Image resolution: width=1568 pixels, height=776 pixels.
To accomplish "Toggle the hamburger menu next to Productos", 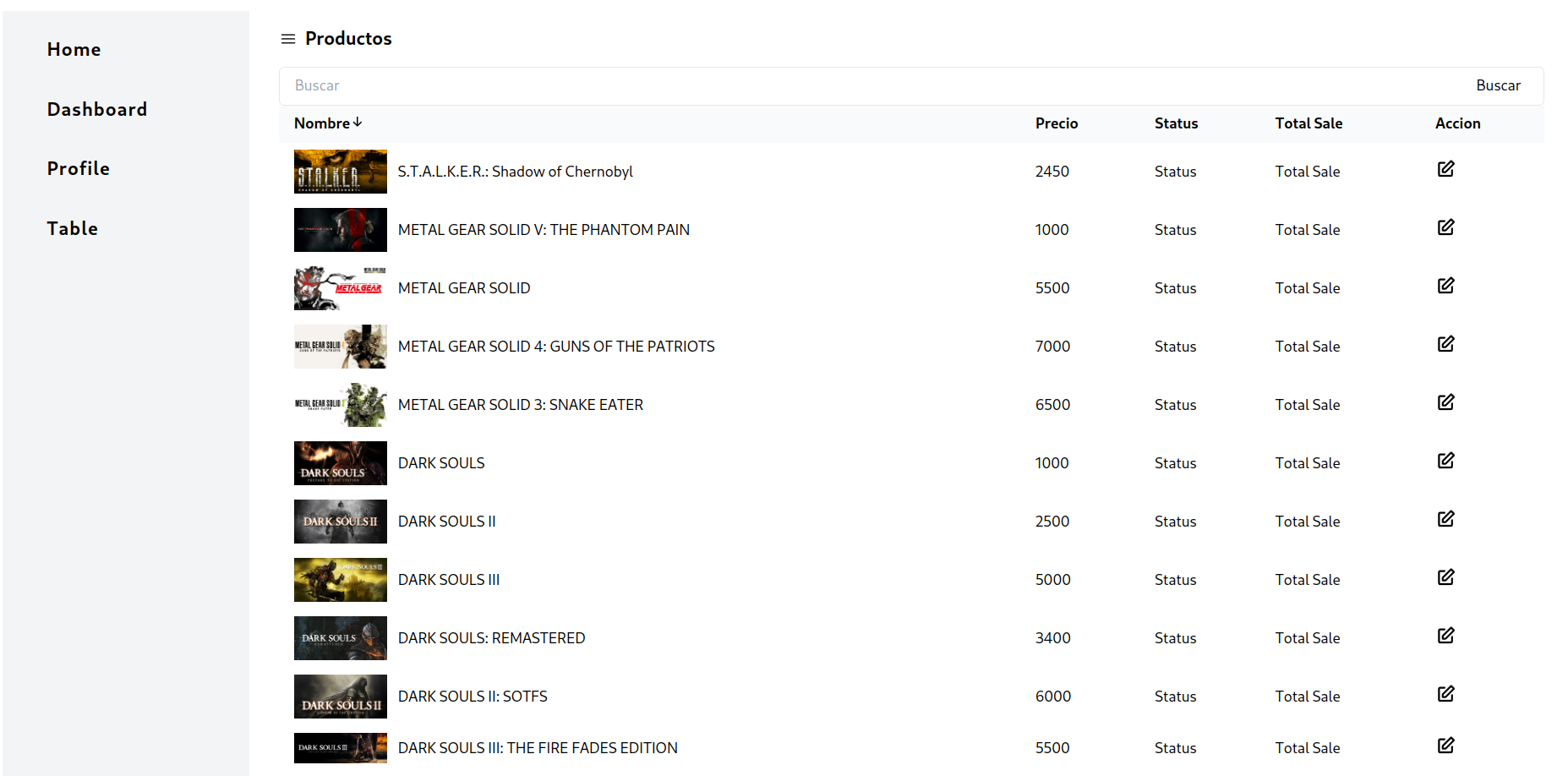I will point(288,39).
